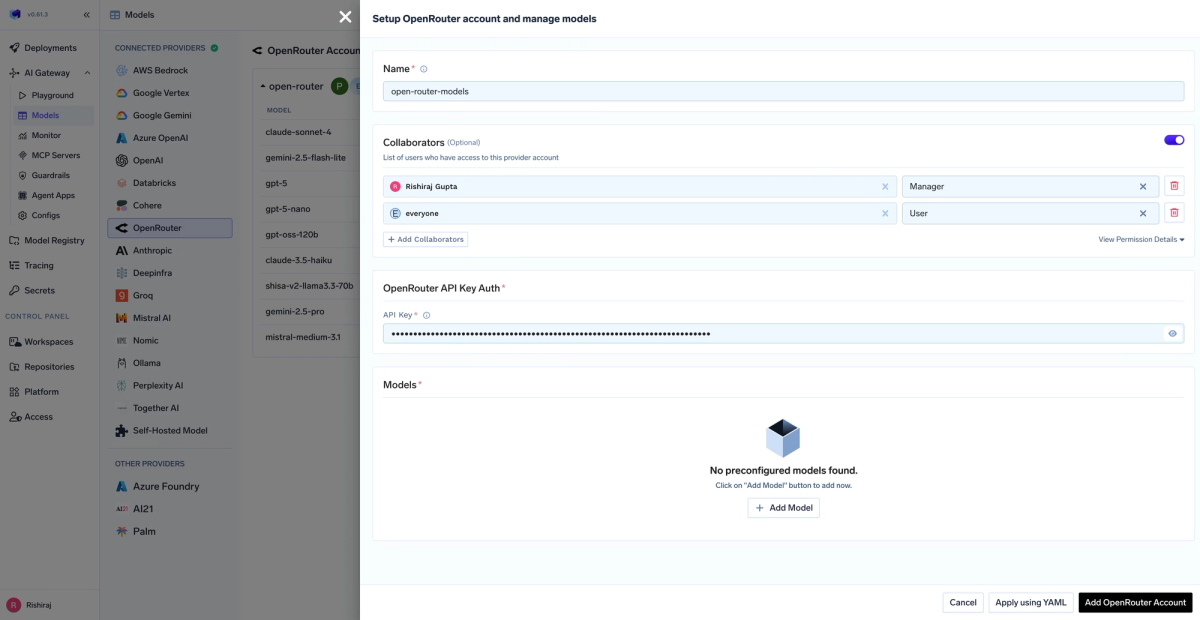The image size is (1200, 620).
Task: Click the Databricks provider icon
Action: tap(122, 183)
